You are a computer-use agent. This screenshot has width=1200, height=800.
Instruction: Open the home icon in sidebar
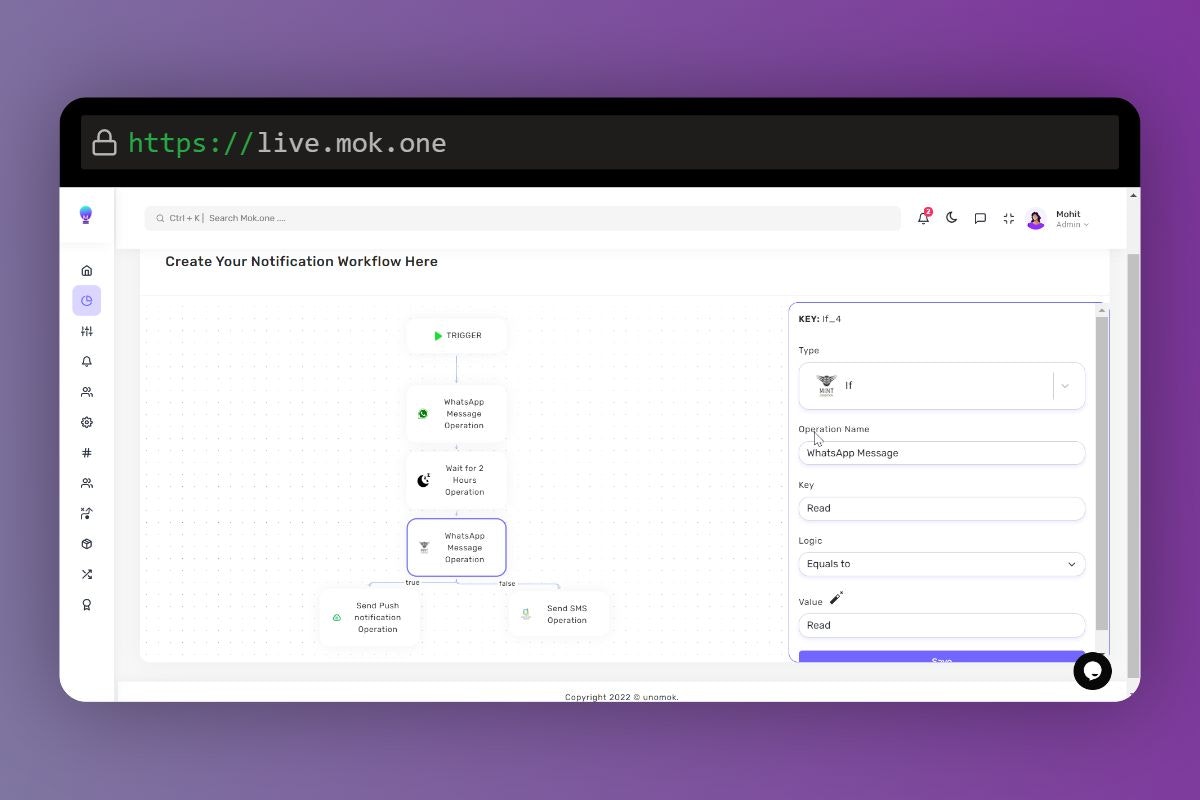(87, 270)
